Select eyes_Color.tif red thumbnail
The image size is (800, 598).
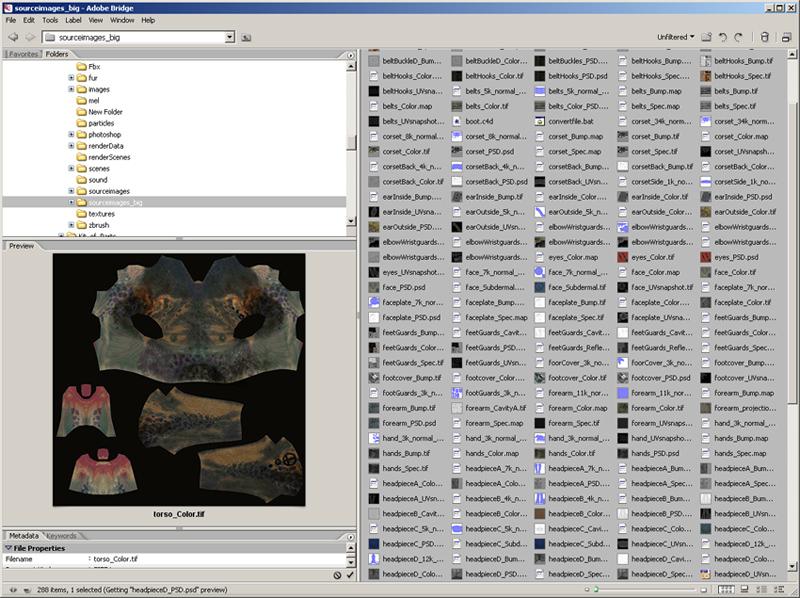point(622,257)
